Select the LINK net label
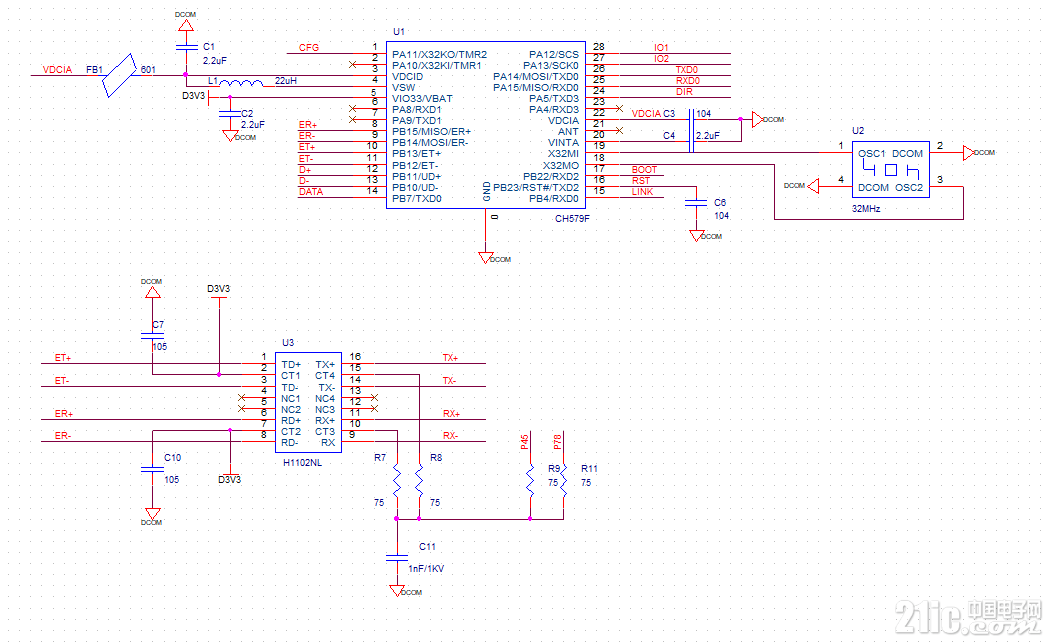Viewport: 1049px width, 643px height. 642,192
